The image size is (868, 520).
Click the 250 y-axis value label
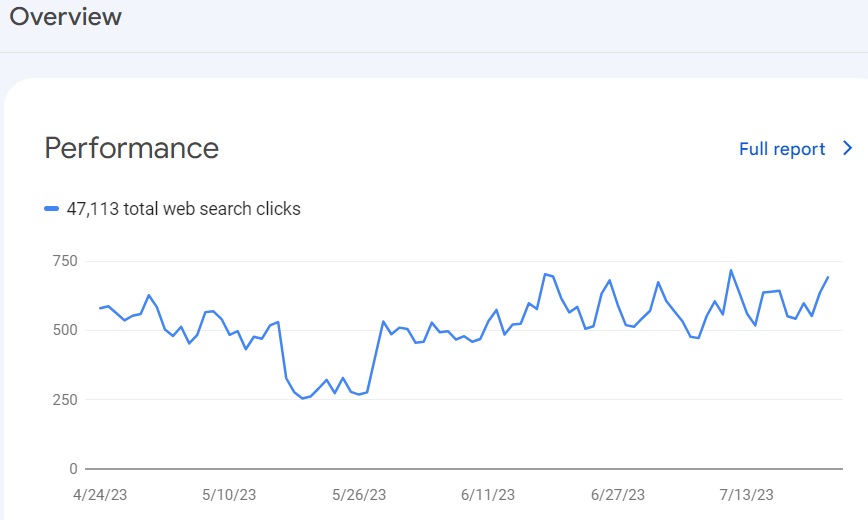tap(65, 399)
